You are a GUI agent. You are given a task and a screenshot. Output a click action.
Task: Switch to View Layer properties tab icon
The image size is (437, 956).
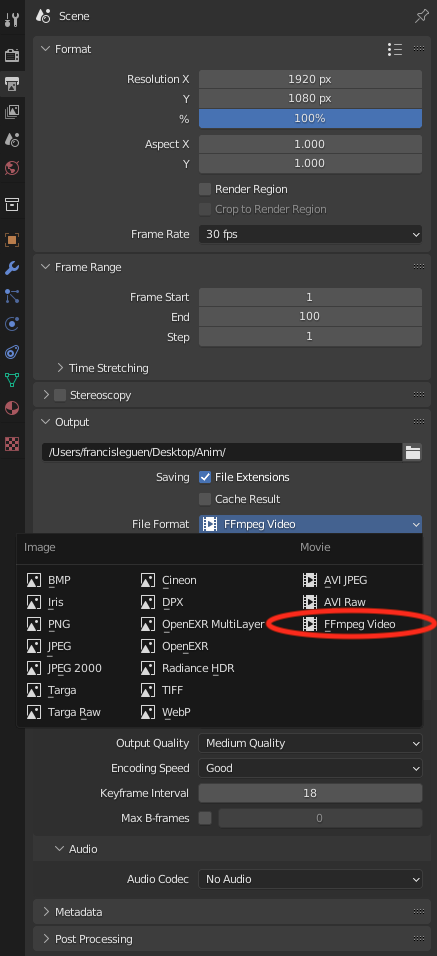click(x=12, y=112)
